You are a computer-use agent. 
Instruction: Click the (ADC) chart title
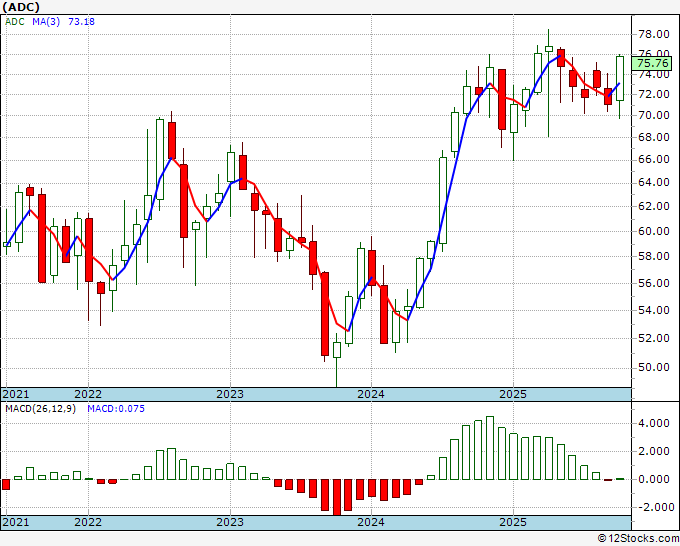(21, 7)
